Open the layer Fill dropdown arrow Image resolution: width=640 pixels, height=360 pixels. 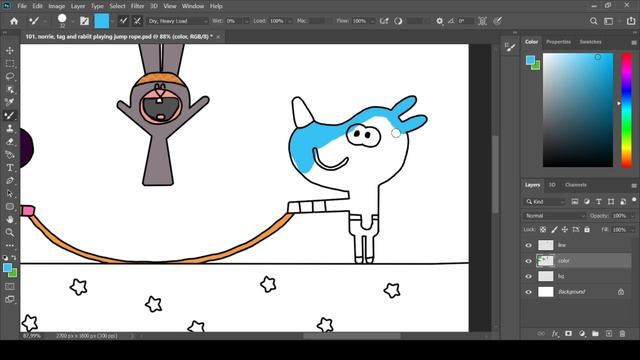[632, 230]
